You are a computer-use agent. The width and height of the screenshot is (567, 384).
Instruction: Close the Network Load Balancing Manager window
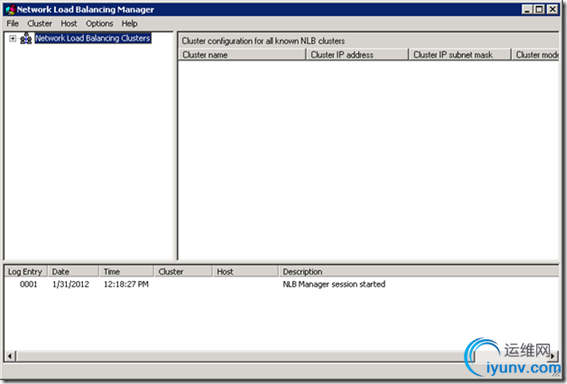click(x=553, y=9)
